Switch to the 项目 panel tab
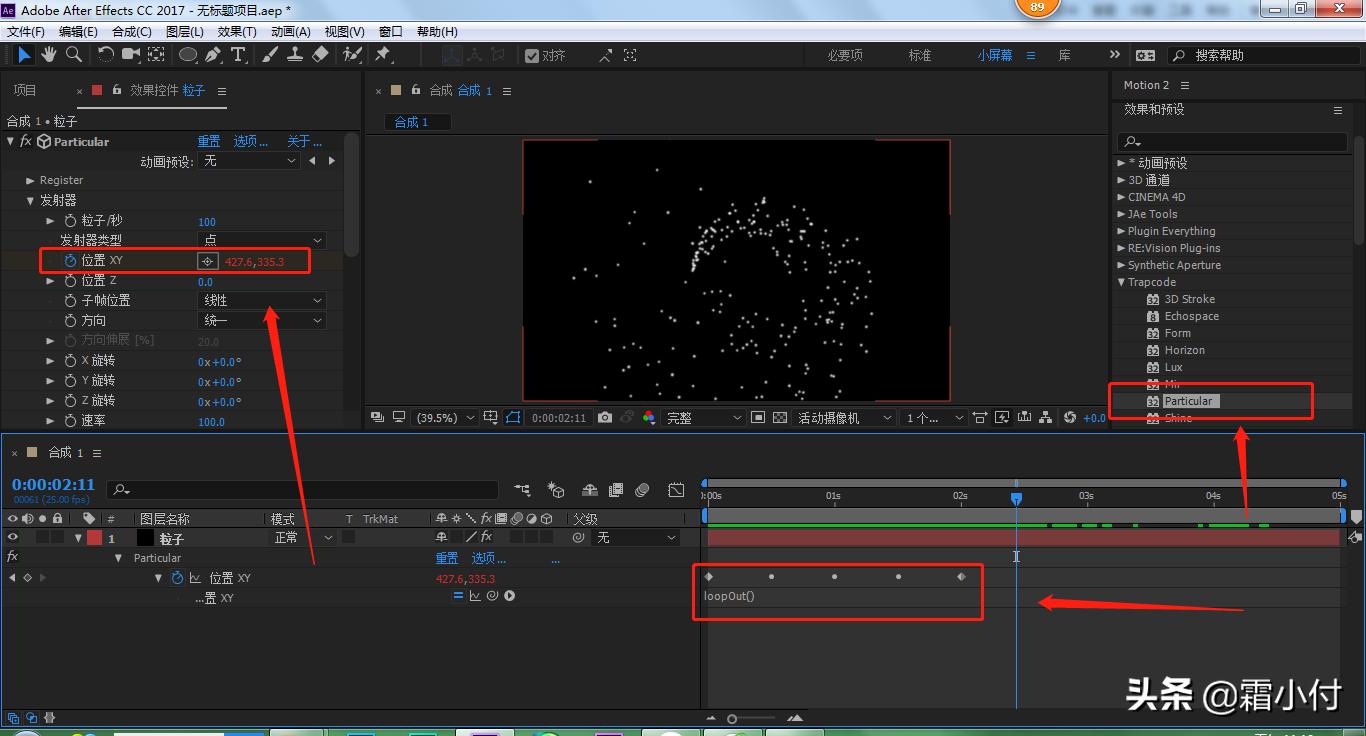This screenshot has height=736, width=1366. [x=25, y=90]
